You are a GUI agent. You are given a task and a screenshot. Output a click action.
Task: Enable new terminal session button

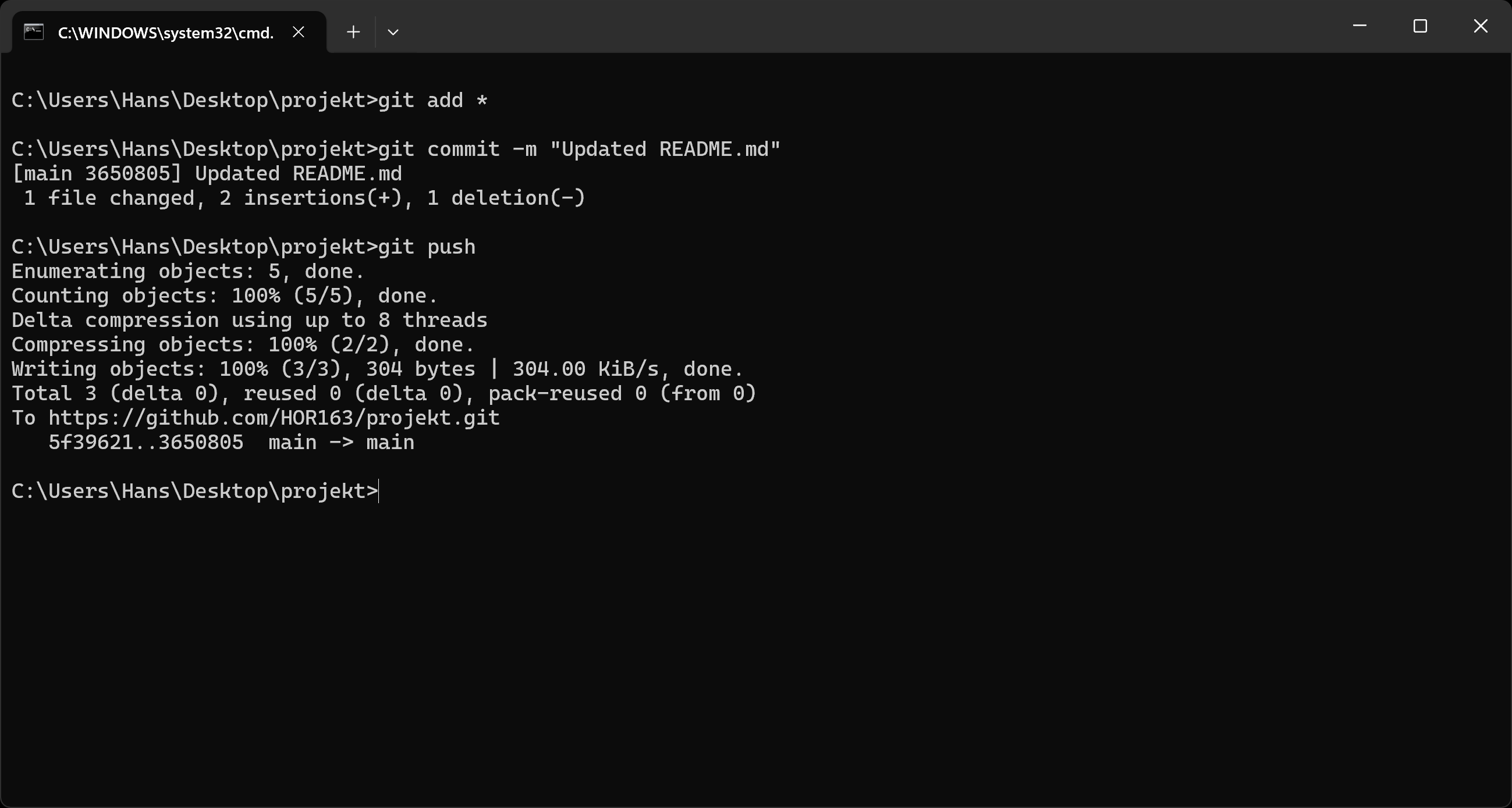click(x=353, y=32)
